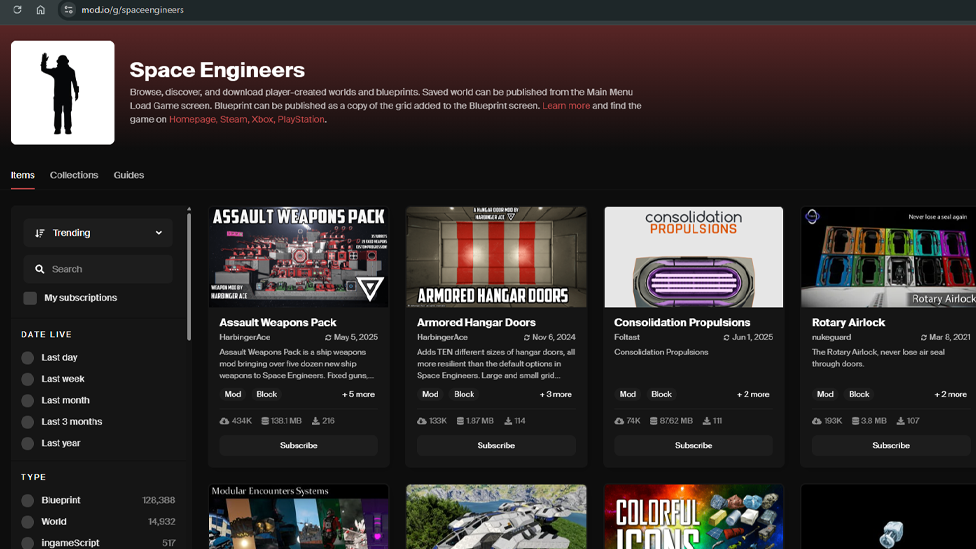Open the Colorful Icons mod thumbnail
The height and width of the screenshot is (549, 976).
693,517
